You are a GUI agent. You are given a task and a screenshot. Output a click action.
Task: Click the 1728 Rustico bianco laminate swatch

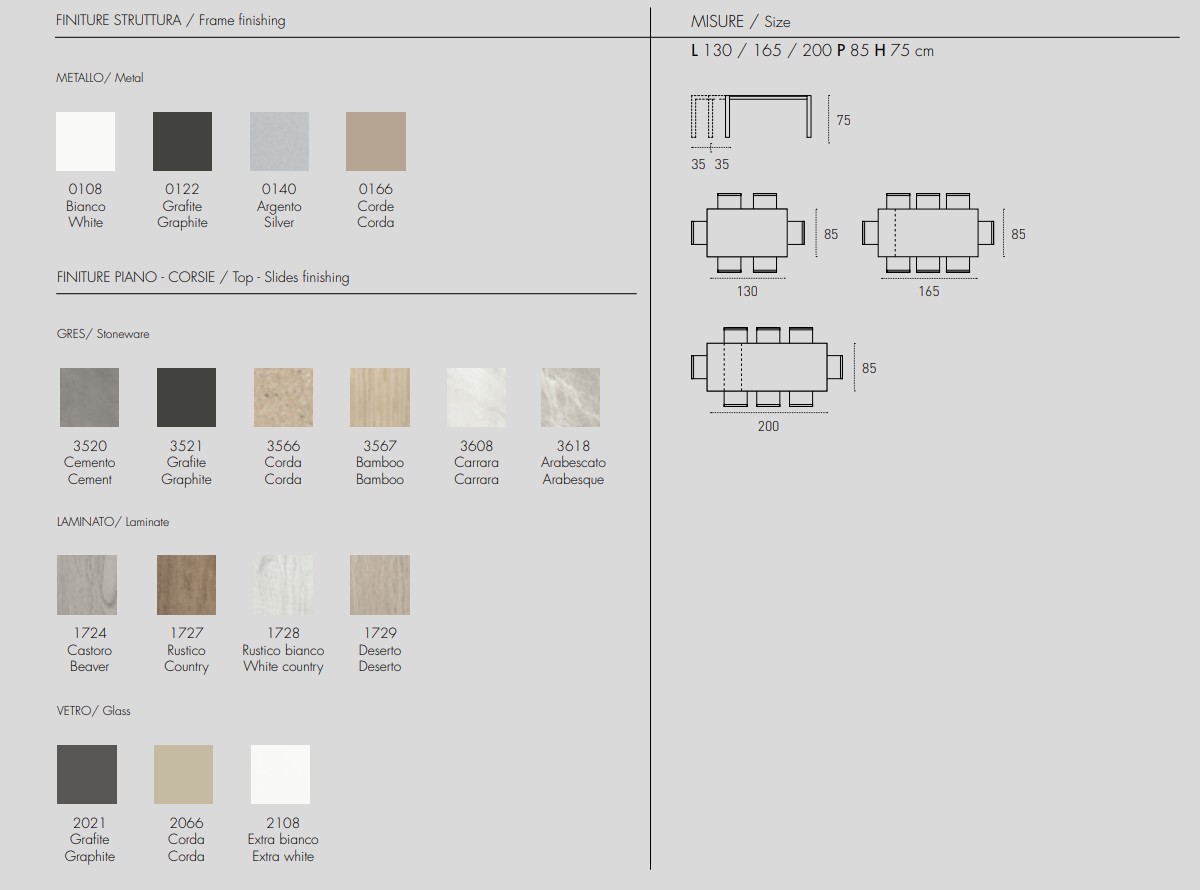click(283, 585)
